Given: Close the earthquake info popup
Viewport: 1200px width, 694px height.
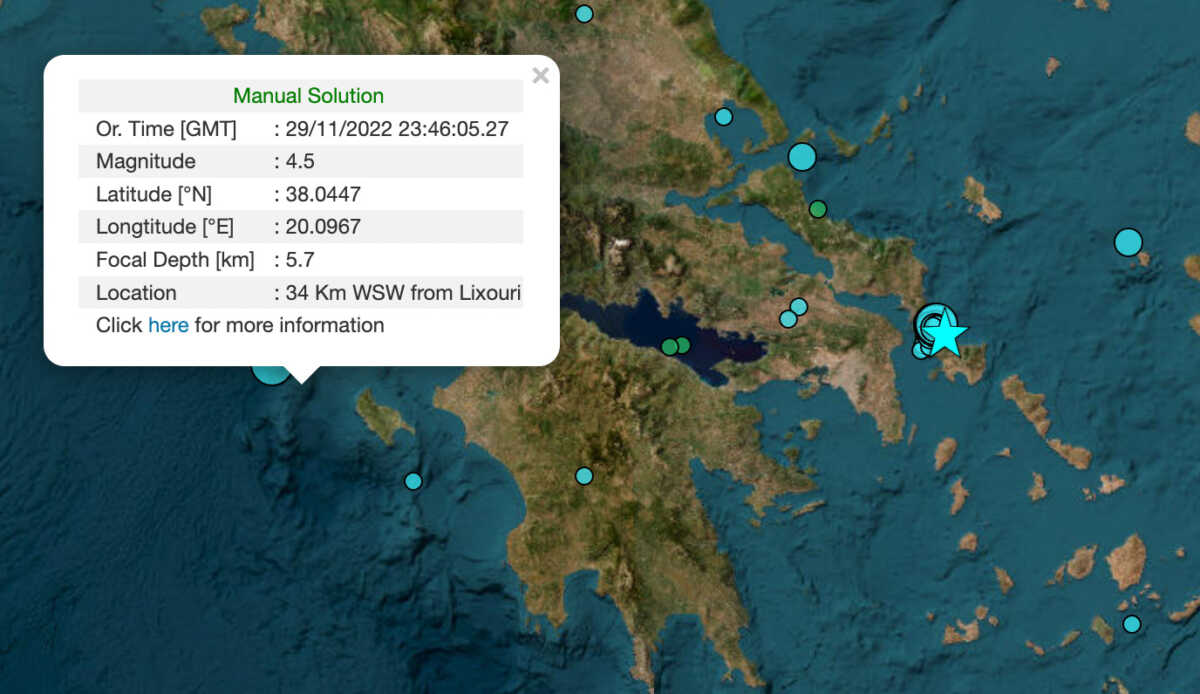Looking at the screenshot, I should [x=540, y=76].
